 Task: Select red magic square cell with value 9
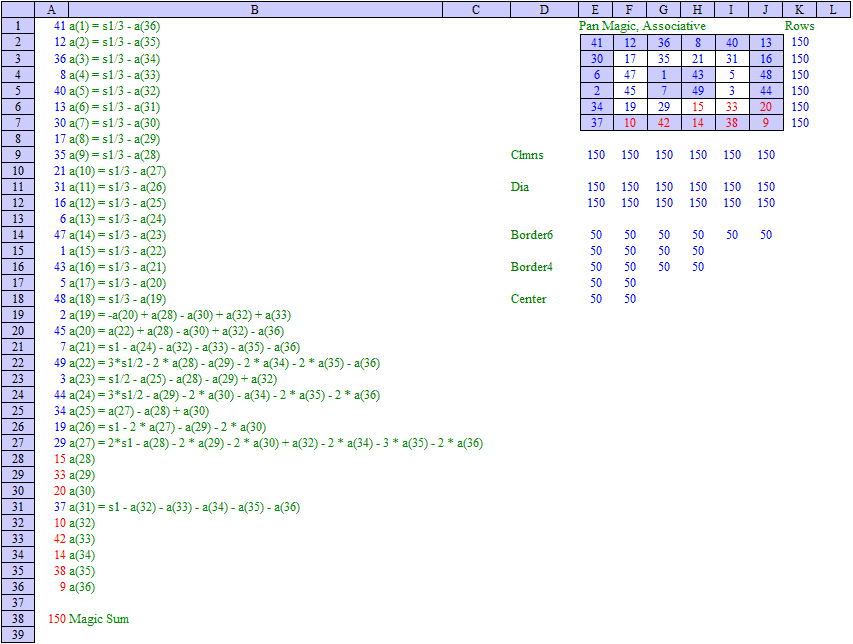(766, 122)
